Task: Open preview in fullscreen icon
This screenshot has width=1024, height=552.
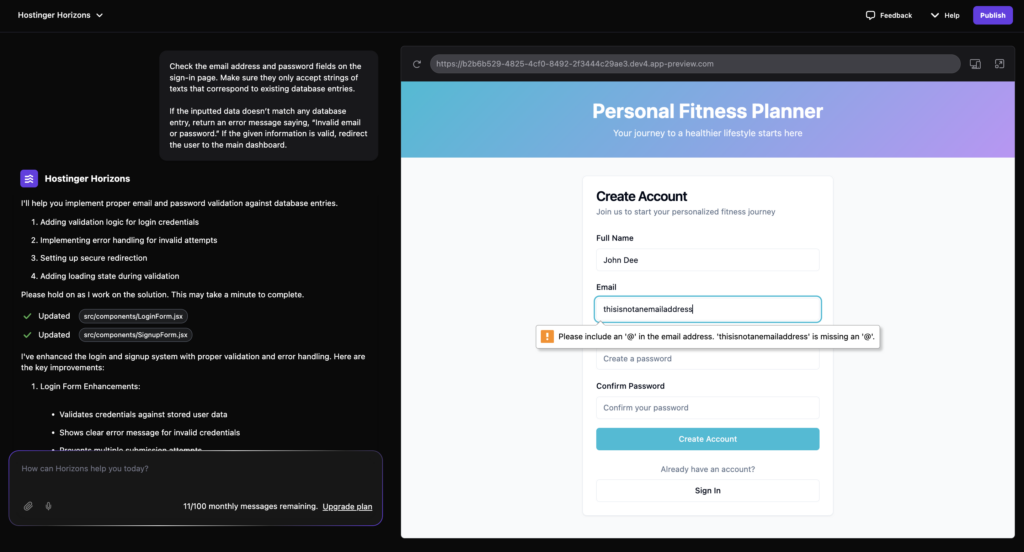Action: coord(999,64)
